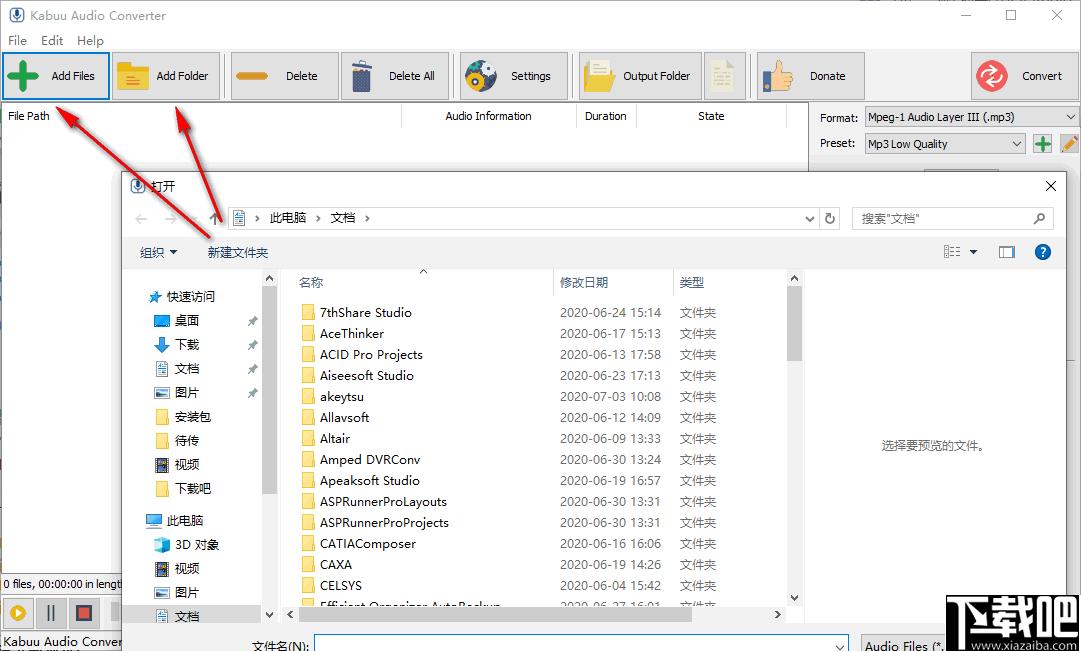The height and width of the screenshot is (651, 1081).
Task: Click in the 搜索"文档" search field
Action: point(953,219)
